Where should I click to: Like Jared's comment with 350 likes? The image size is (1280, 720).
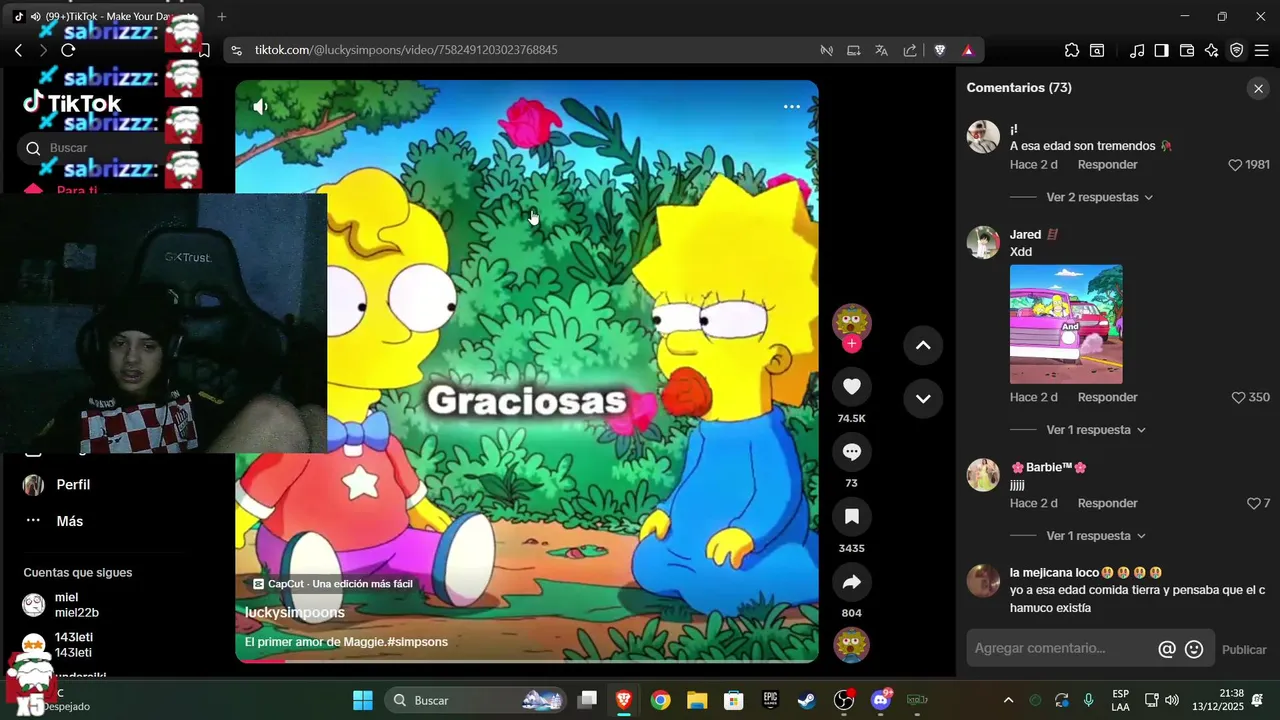point(1238,398)
